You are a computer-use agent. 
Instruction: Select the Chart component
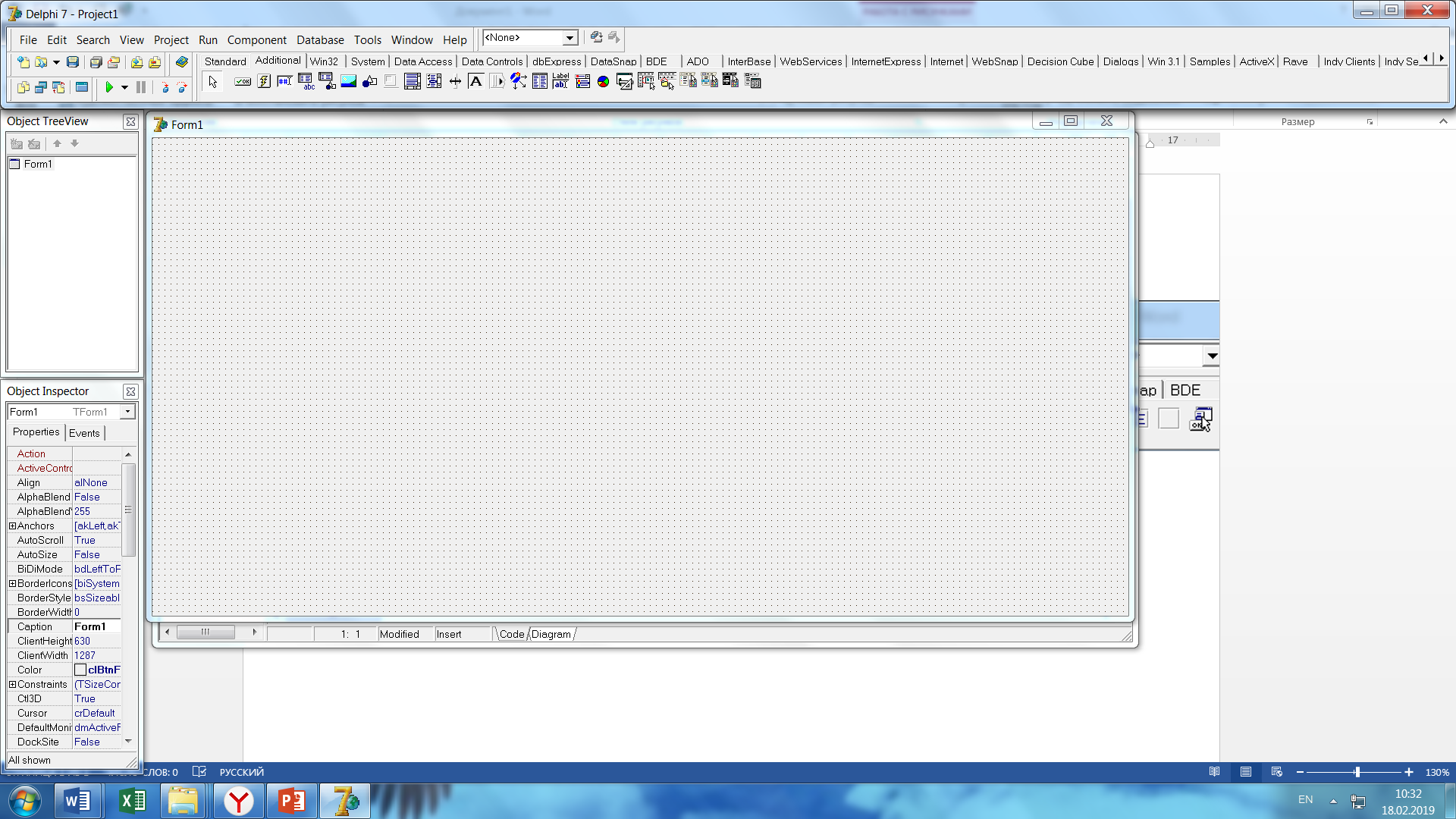point(604,81)
